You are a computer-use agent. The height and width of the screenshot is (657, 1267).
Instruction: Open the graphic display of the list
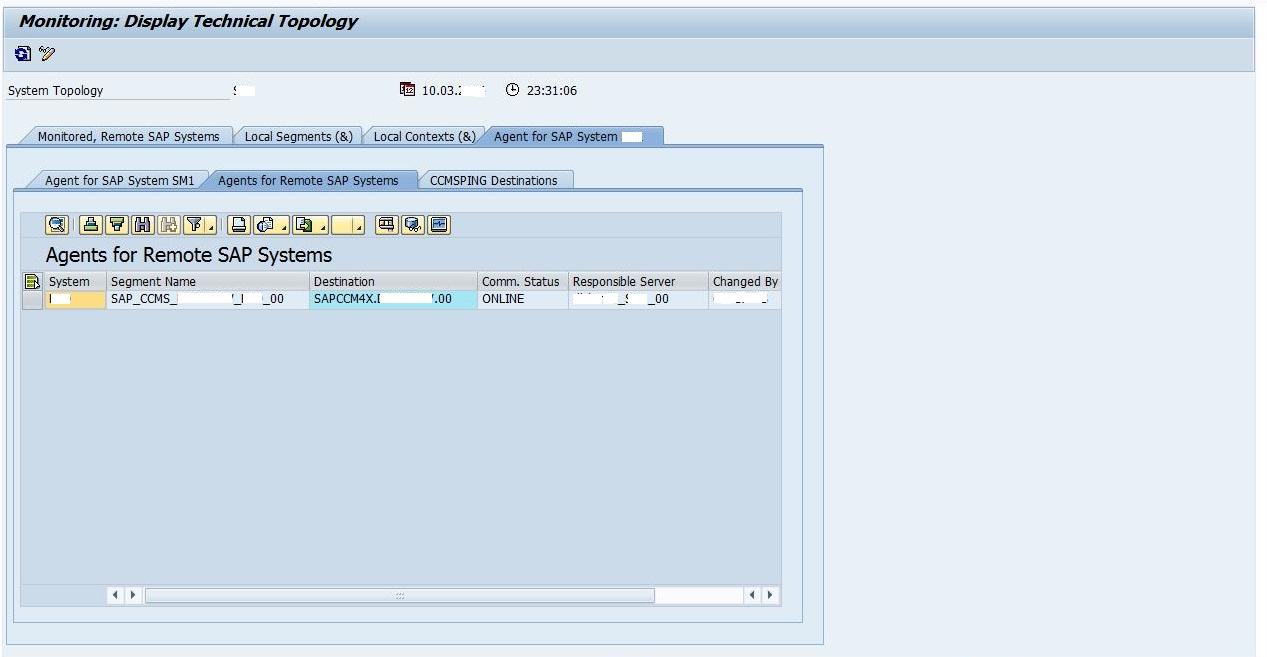tap(439, 224)
